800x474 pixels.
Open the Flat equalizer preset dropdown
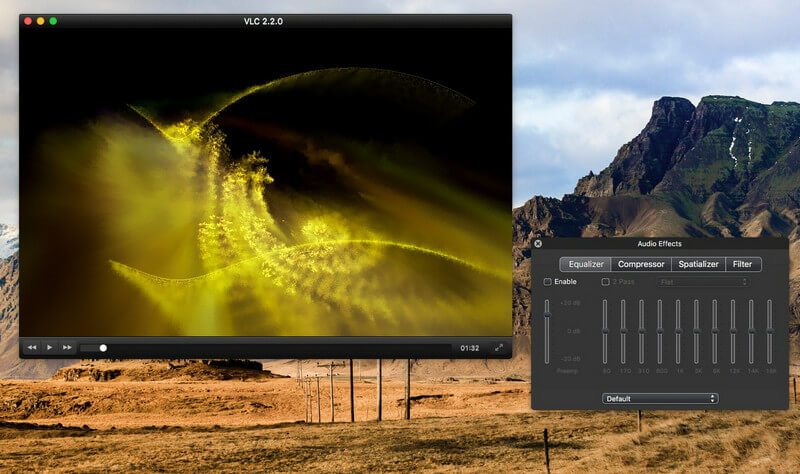(703, 282)
